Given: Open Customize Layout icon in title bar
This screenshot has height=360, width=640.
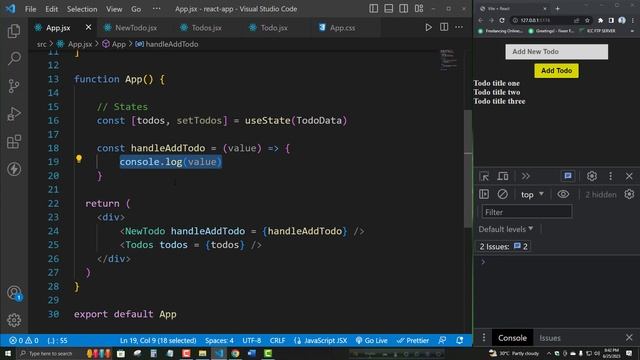Looking at the screenshot, I should click(419, 9).
